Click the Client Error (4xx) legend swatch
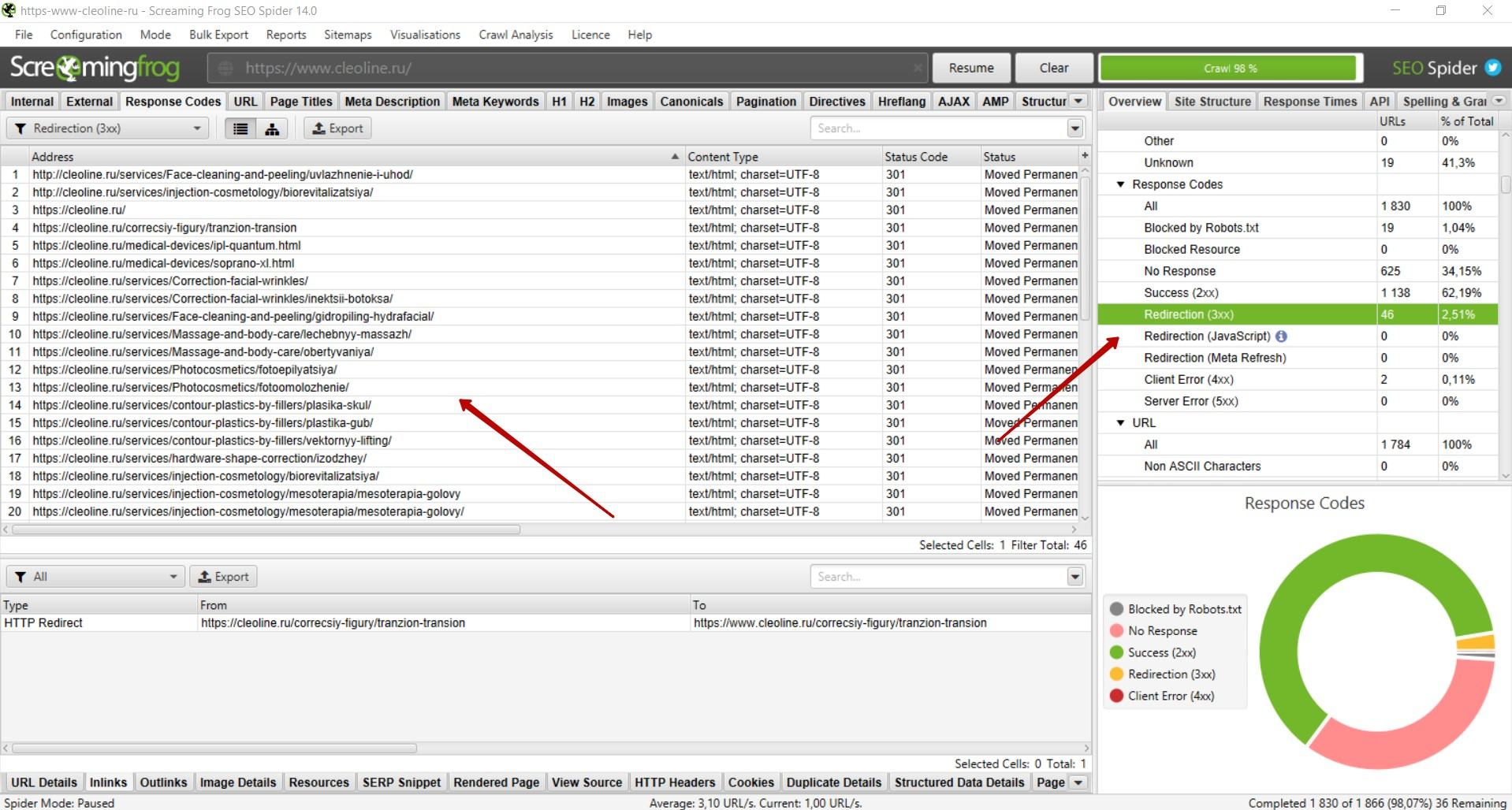This screenshot has height=810, width=1512. click(x=1116, y=696)
